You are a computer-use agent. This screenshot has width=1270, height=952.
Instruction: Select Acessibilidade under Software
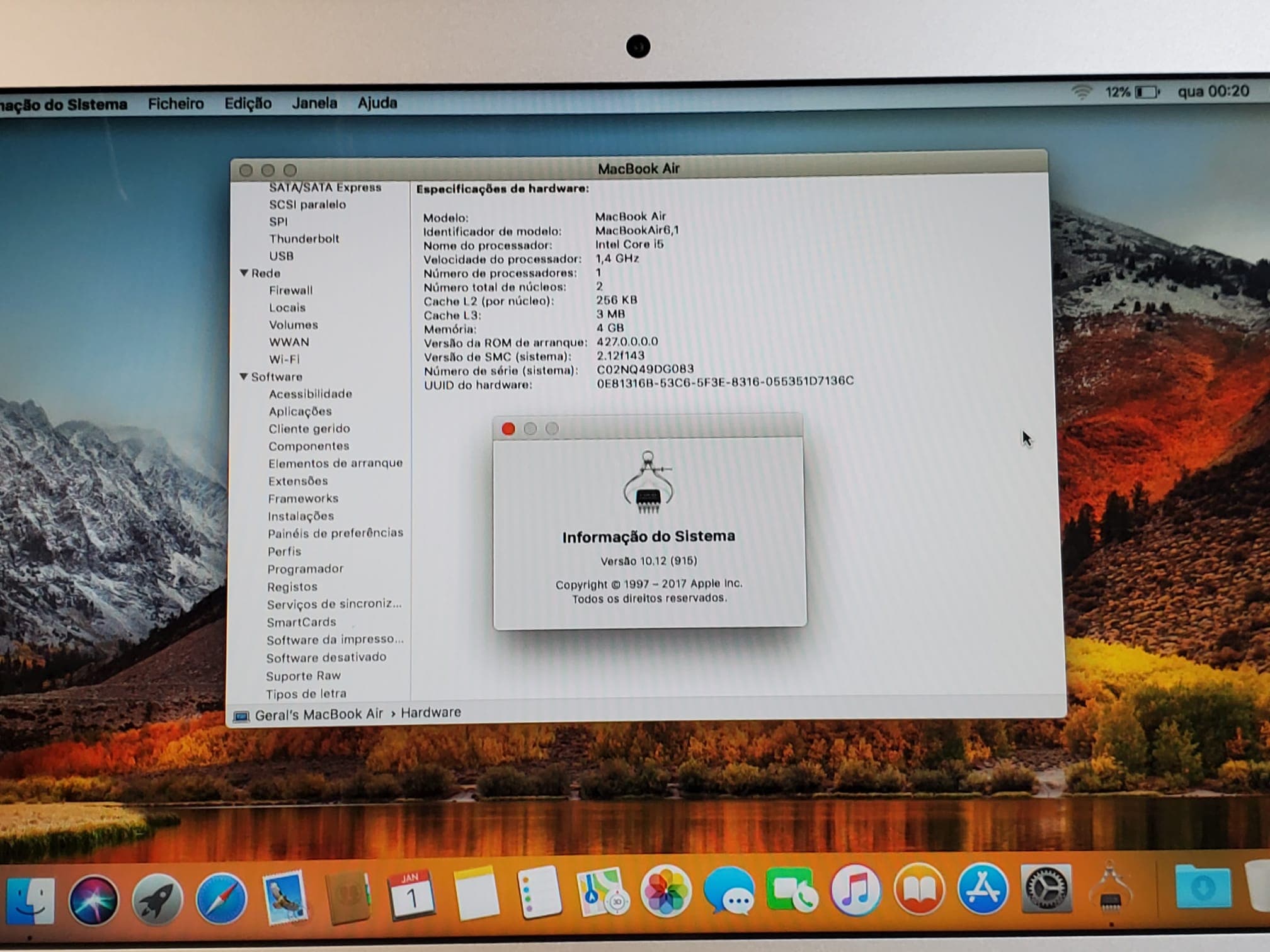(311, 394)
